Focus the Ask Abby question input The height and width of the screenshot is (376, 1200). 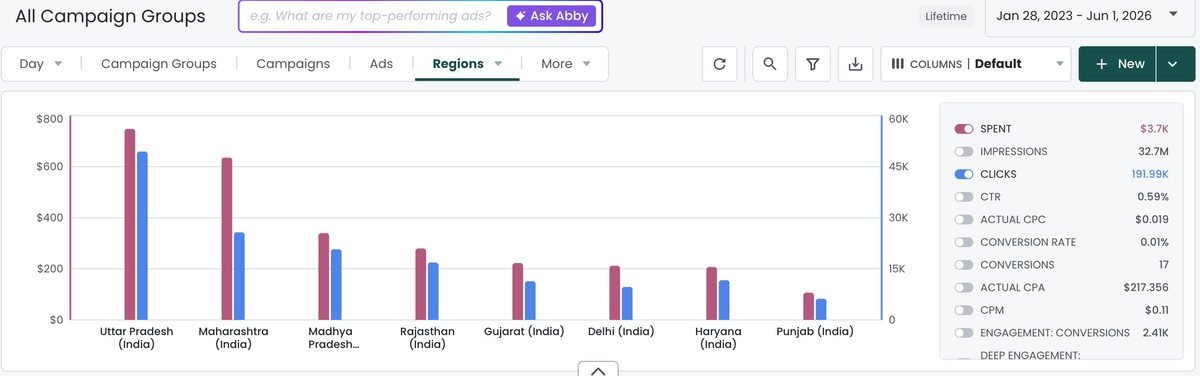click(x=370, y=16)
